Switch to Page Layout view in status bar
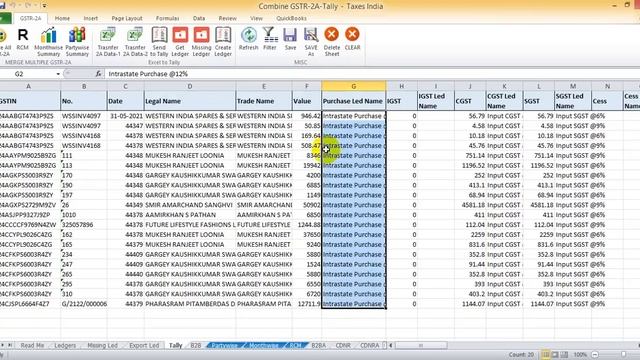Screen dimensions: 640x360 tap(555, 355)
